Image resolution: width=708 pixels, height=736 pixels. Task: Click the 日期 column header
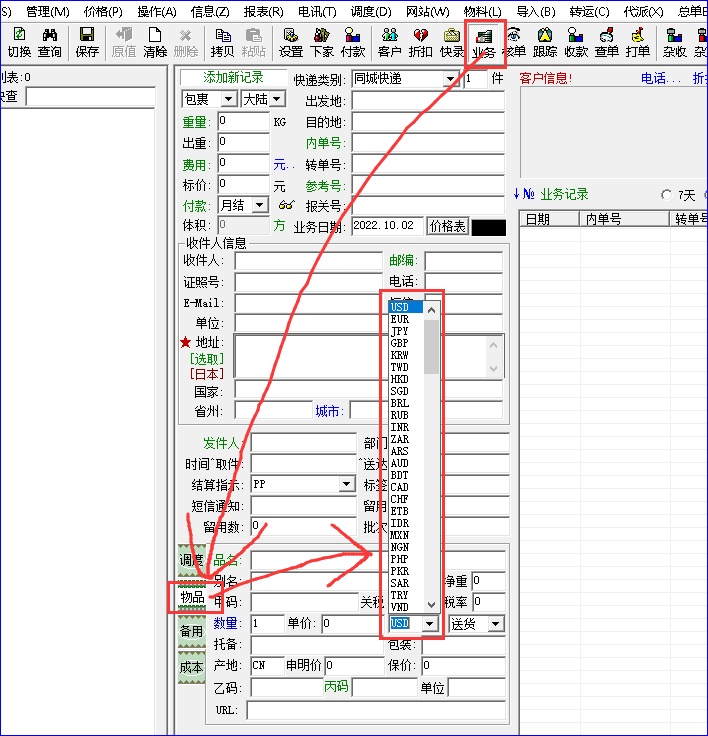point(549,219)
